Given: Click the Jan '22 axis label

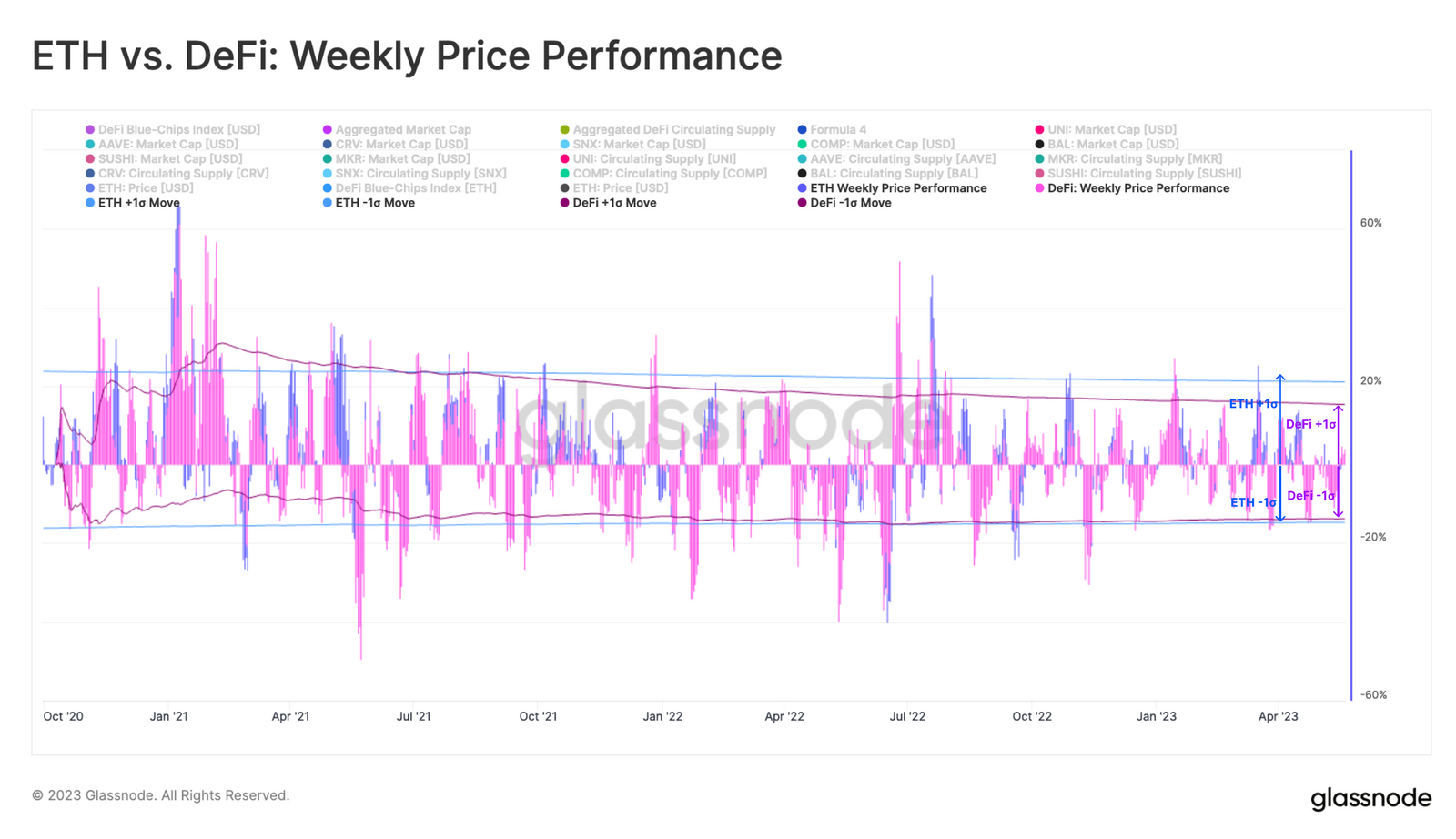Looking at the screenshot, I should pyautogui.click(x=662, y=717).
